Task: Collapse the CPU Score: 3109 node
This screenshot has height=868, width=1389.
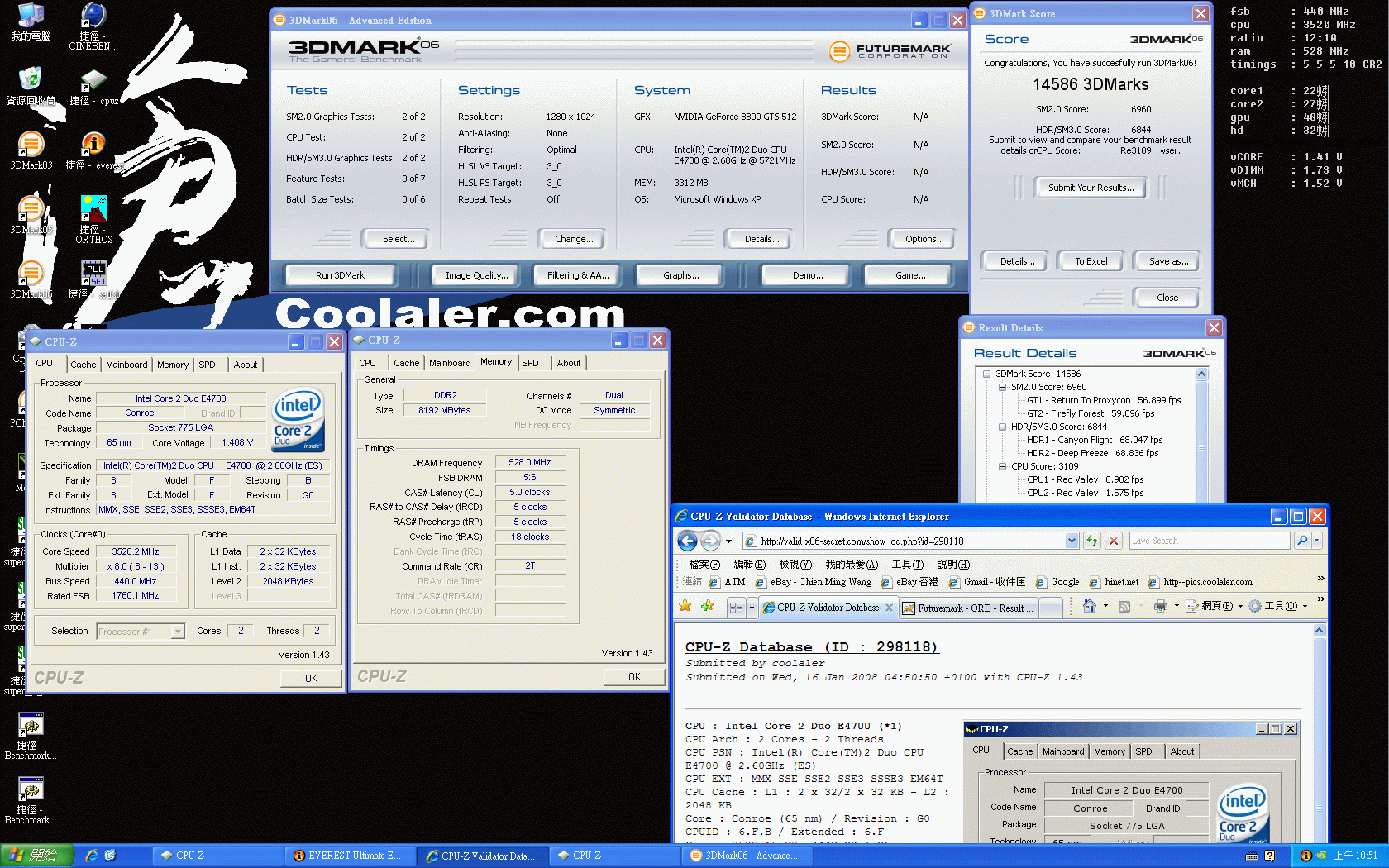Action: point(1002,466)
